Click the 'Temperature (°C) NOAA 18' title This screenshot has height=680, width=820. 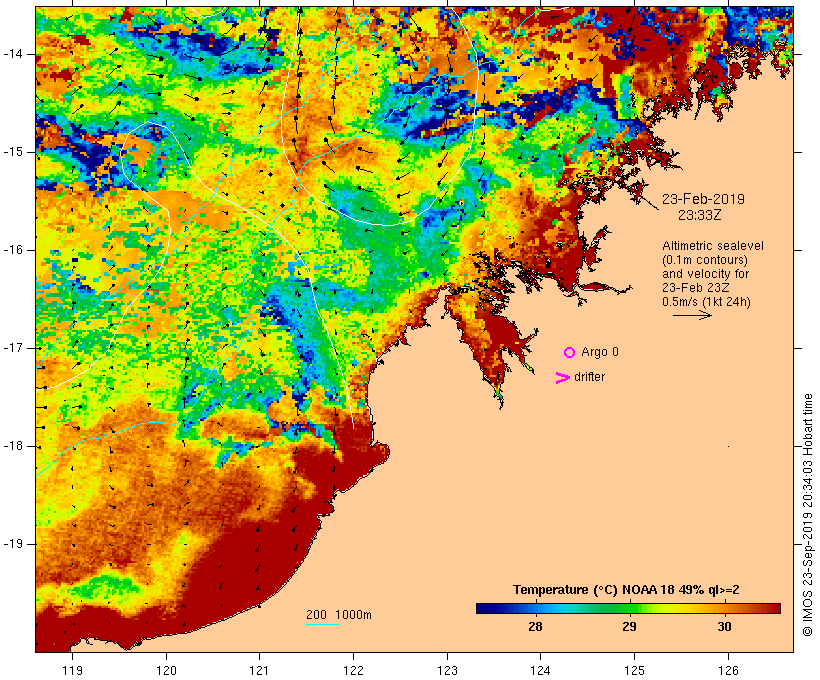point(594,590)
